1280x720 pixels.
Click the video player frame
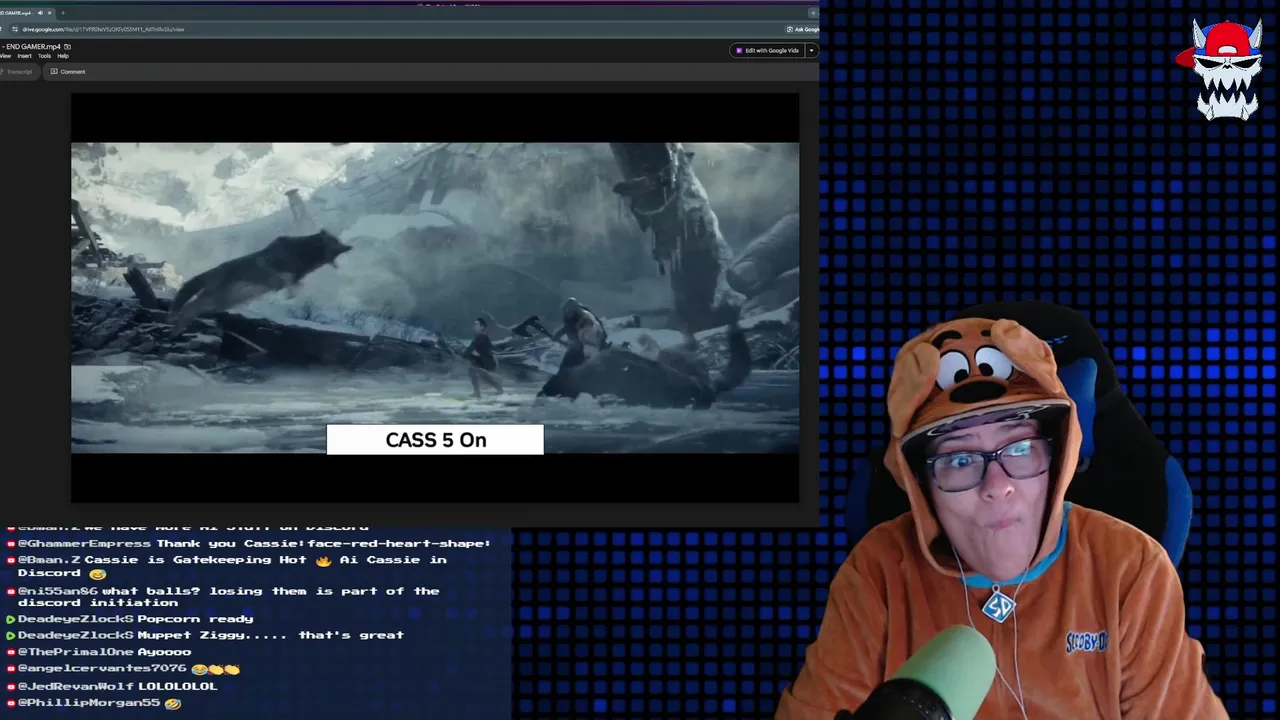[x=435, y=298]
